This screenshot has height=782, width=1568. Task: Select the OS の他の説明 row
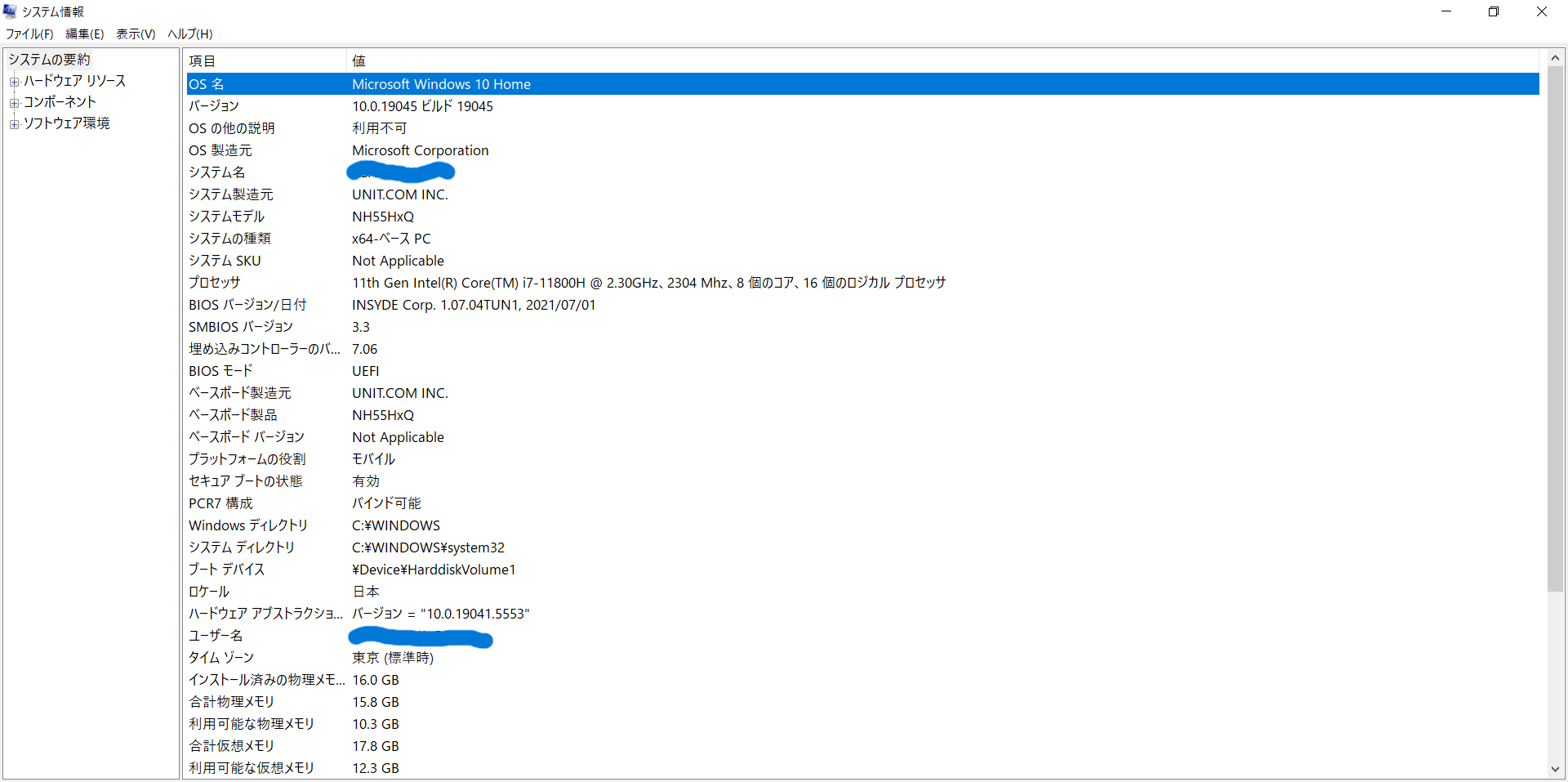point(863,128)
